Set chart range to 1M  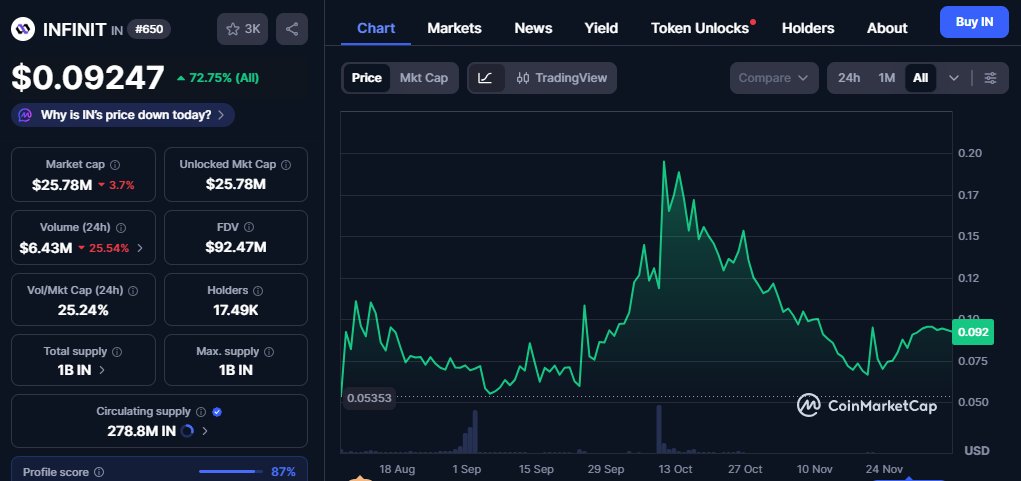click(886, 78)
